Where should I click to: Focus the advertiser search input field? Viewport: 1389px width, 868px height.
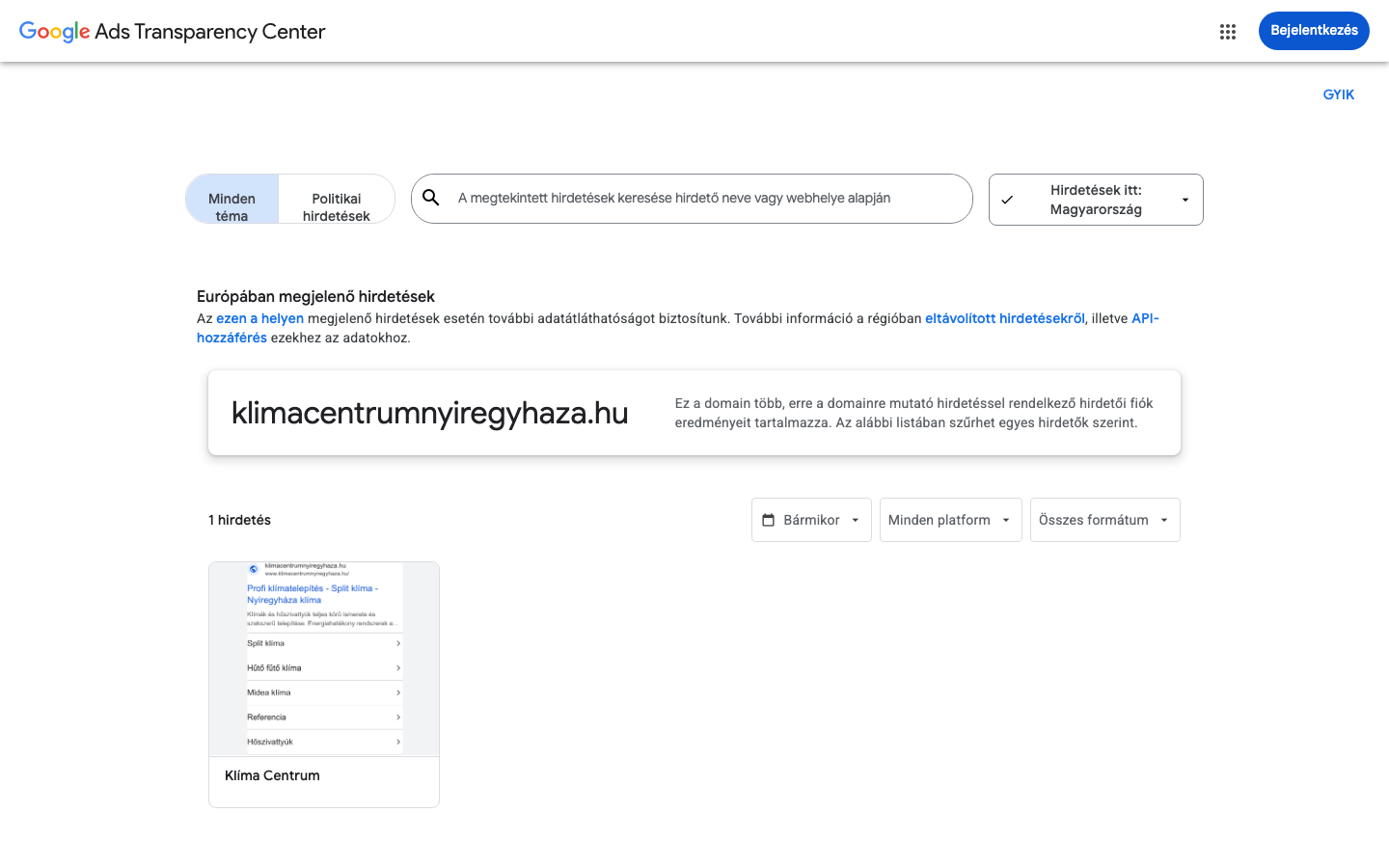tap(692, 199)
